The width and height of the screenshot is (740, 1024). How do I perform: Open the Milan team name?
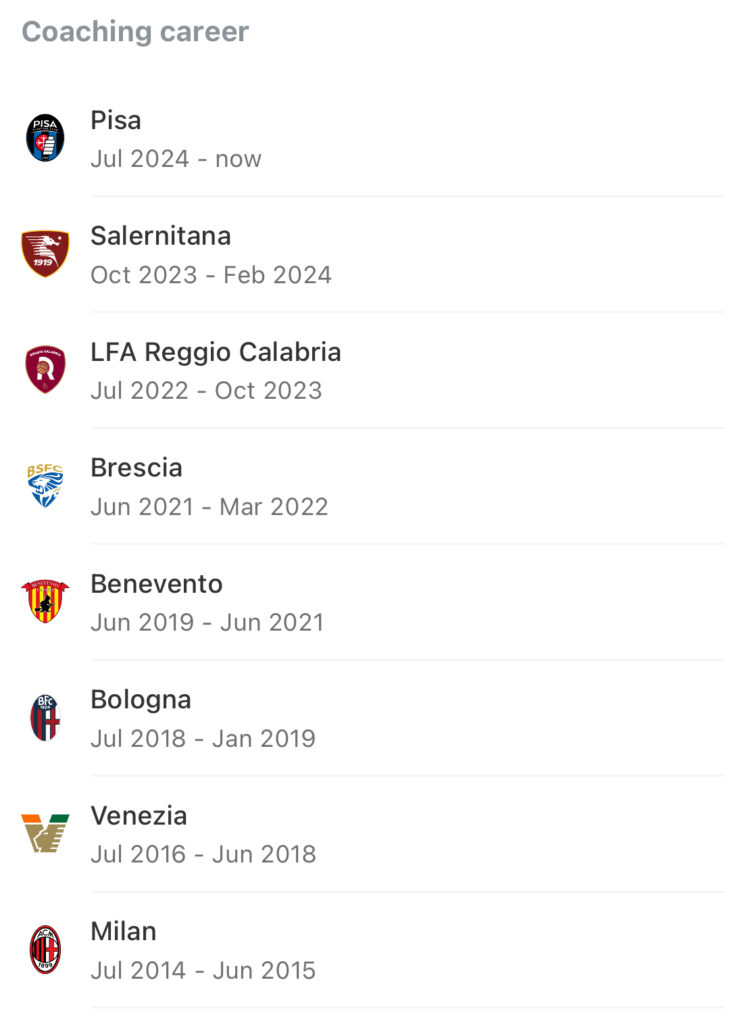click(x=123, y=931)
